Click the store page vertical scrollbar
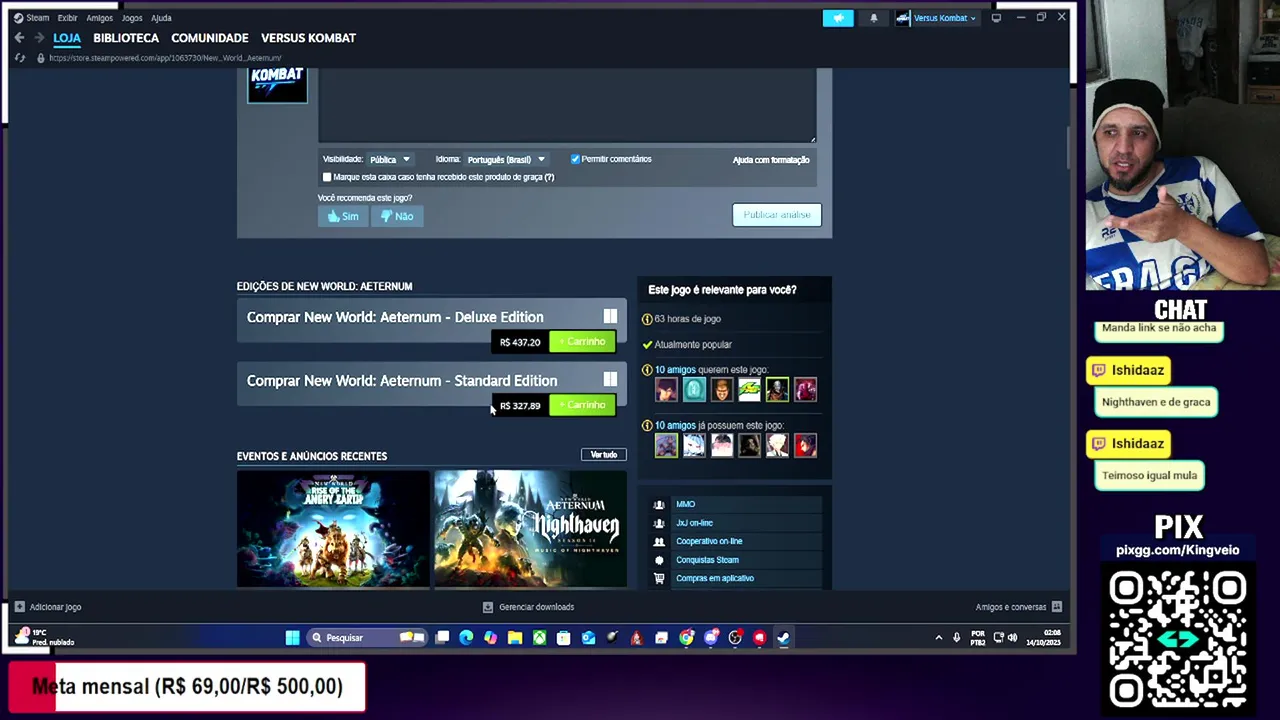 (x=1068, y=148)
